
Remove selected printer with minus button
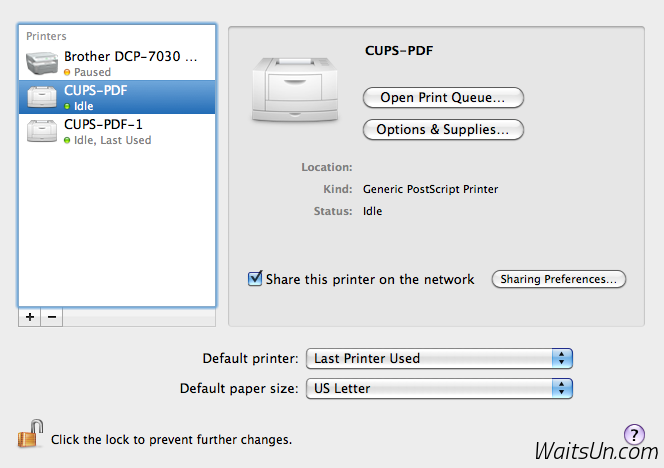point(52,316)
